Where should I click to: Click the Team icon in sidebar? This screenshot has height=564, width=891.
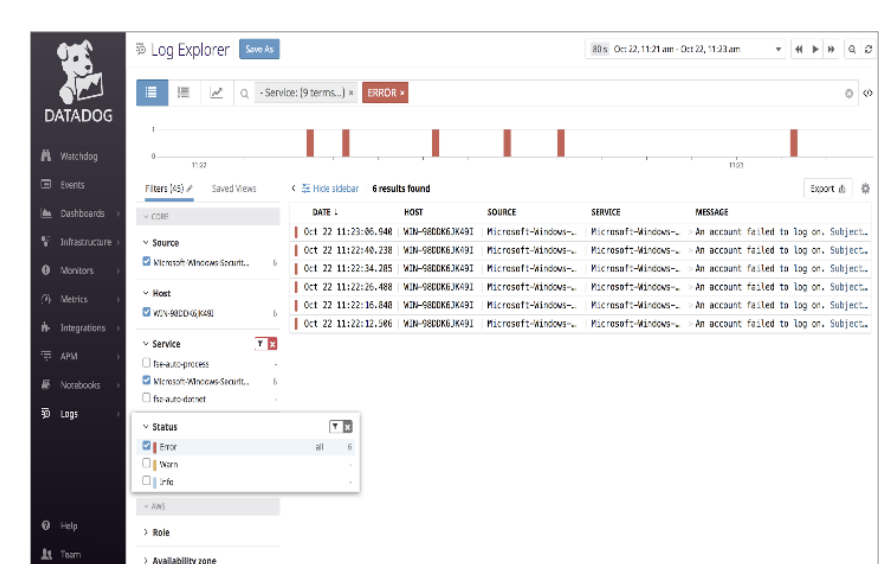[47, 554]
